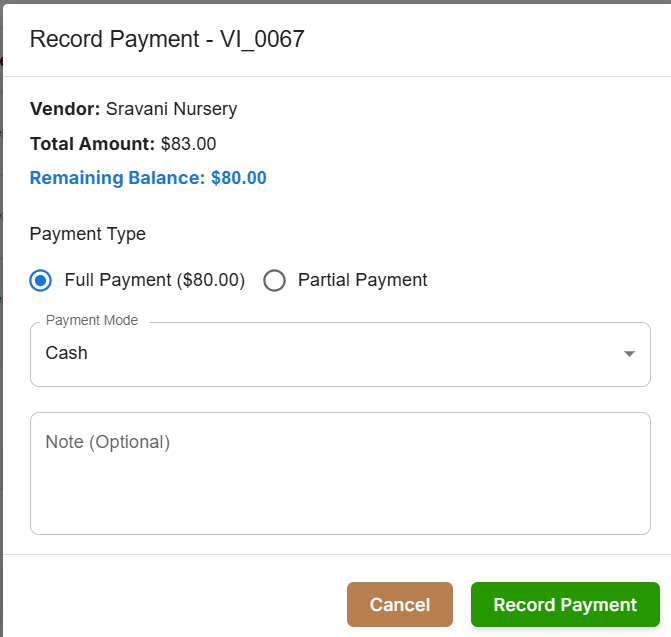671x637 pixels.
Task: Click the 'Record Payment - VI_0067' dialog title
Action: [167, 40]
